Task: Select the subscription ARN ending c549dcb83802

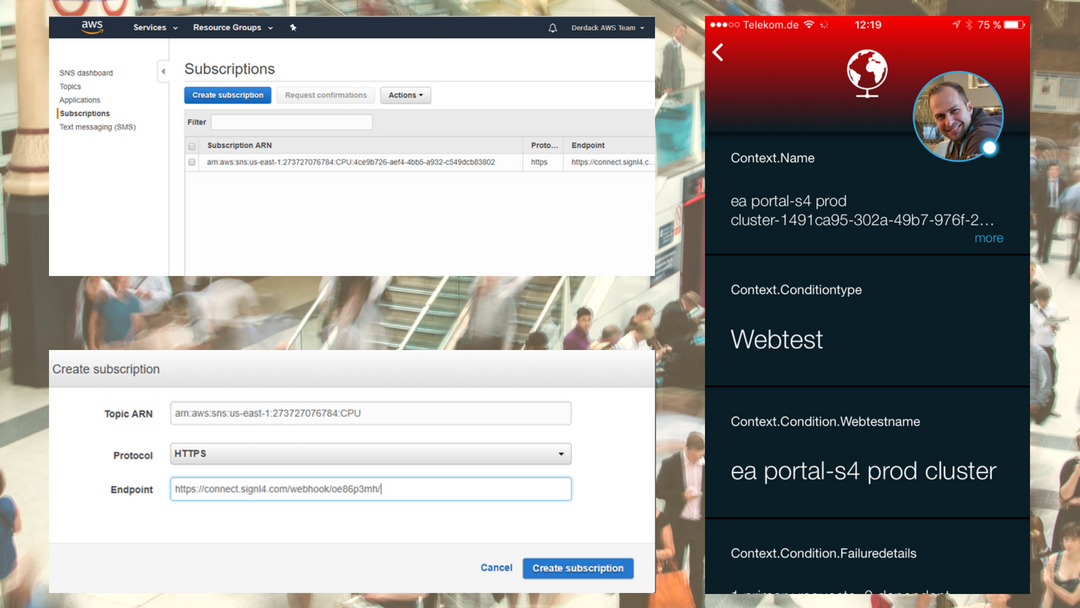Action: point(351,163)
